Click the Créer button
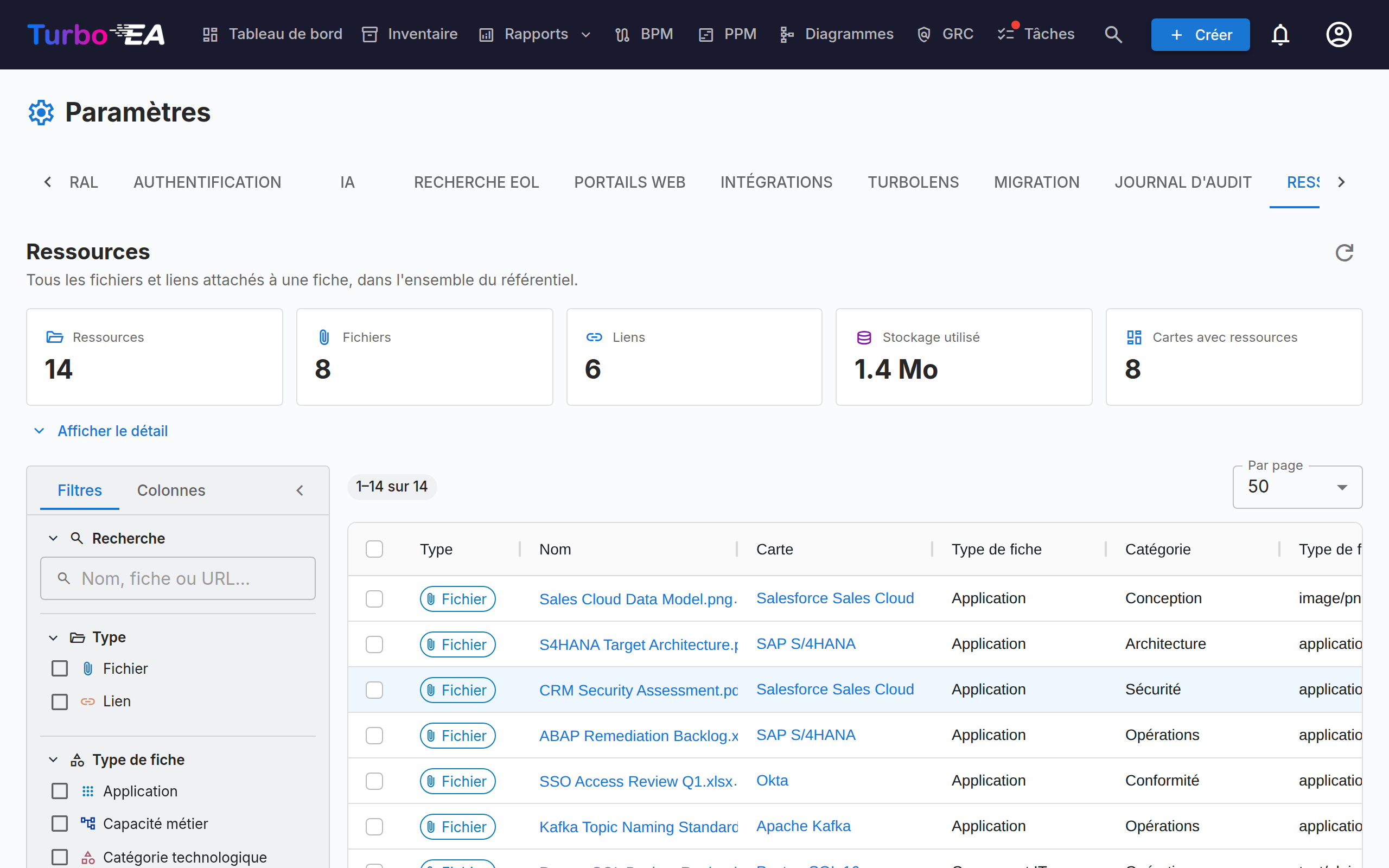Screen dimensions: 1389x868 tap(1200, 34)
